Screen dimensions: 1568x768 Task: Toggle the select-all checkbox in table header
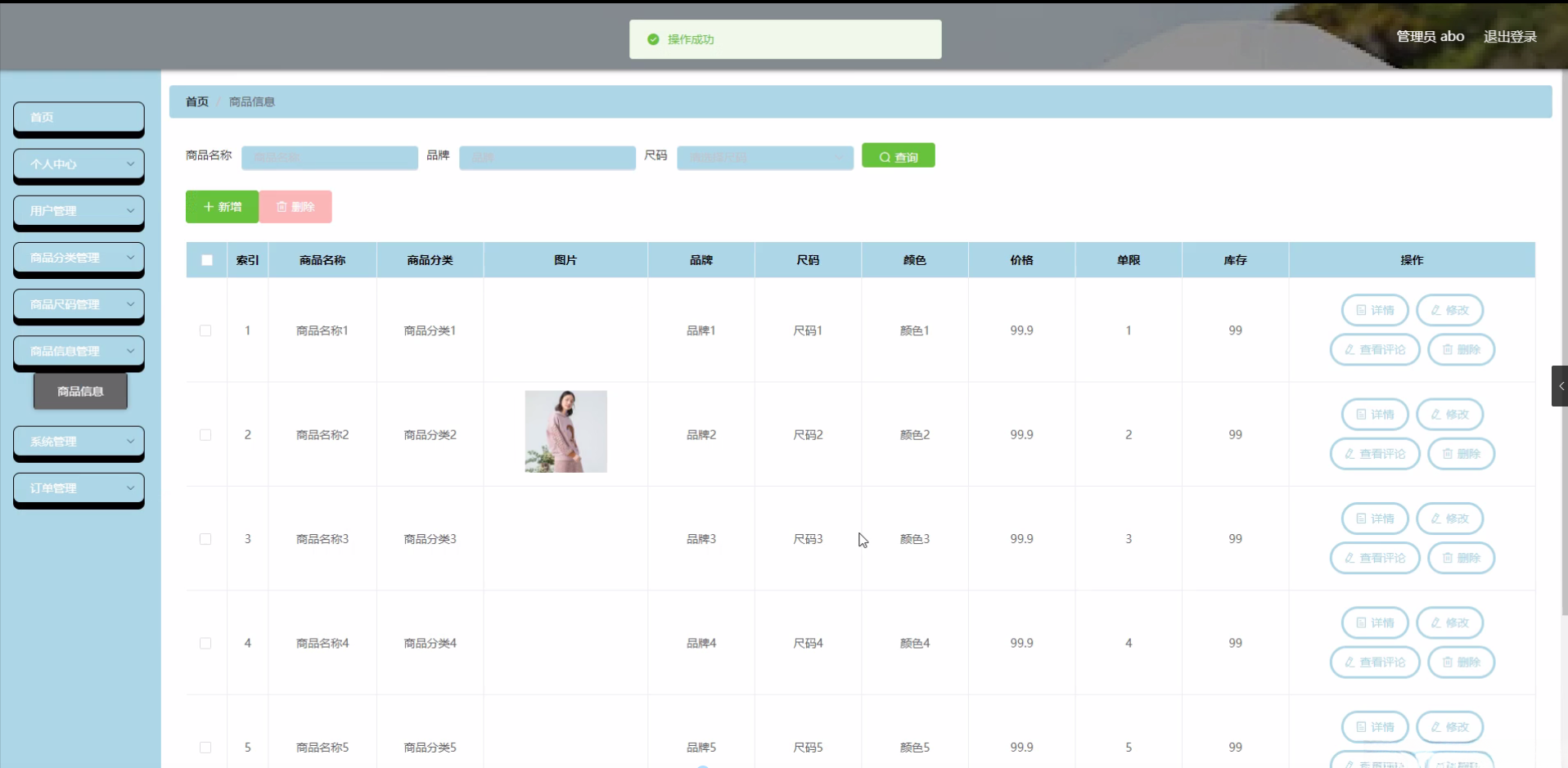(x=206, y=260)
